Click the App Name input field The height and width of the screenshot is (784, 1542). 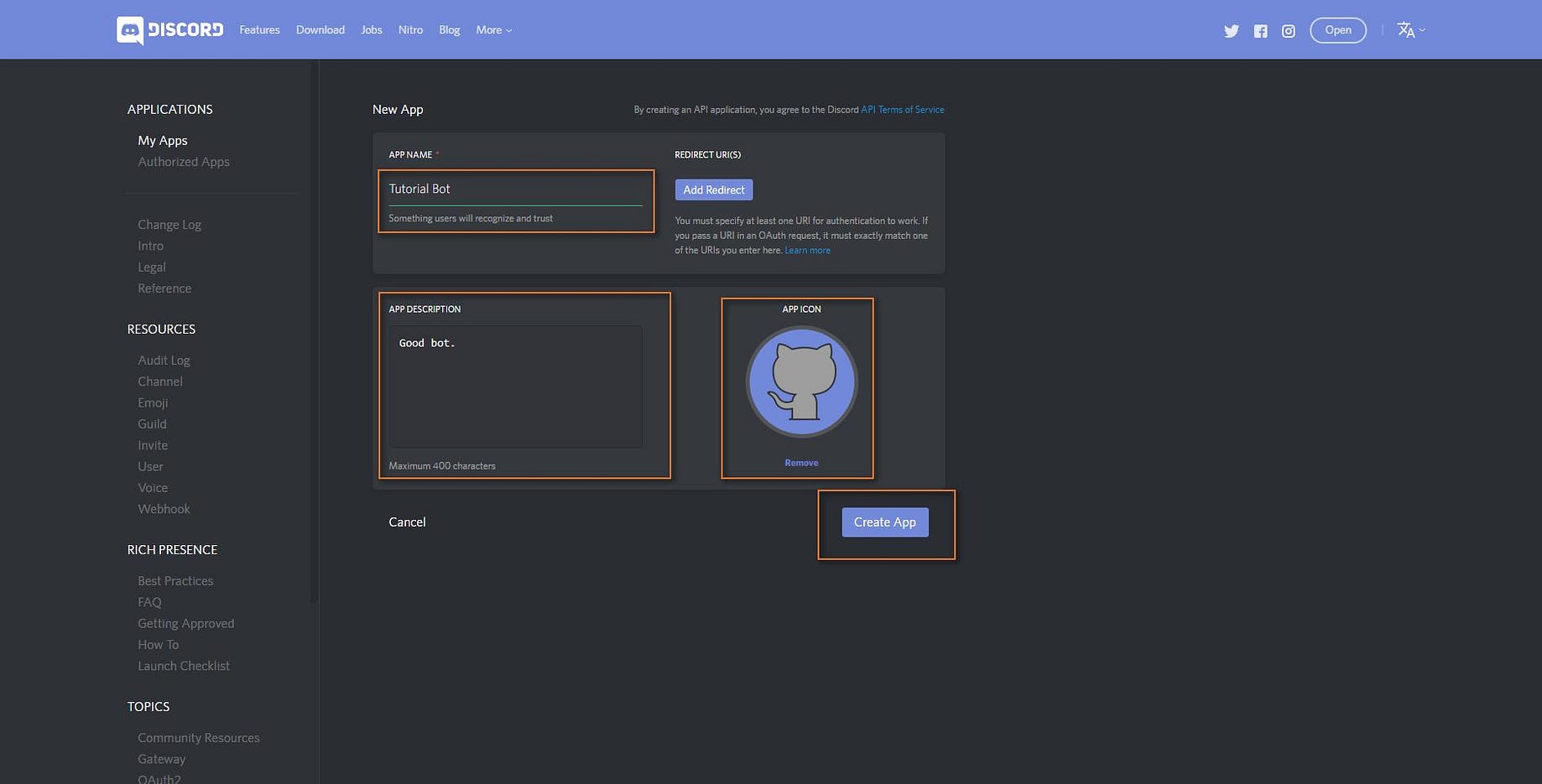(515, 190)
